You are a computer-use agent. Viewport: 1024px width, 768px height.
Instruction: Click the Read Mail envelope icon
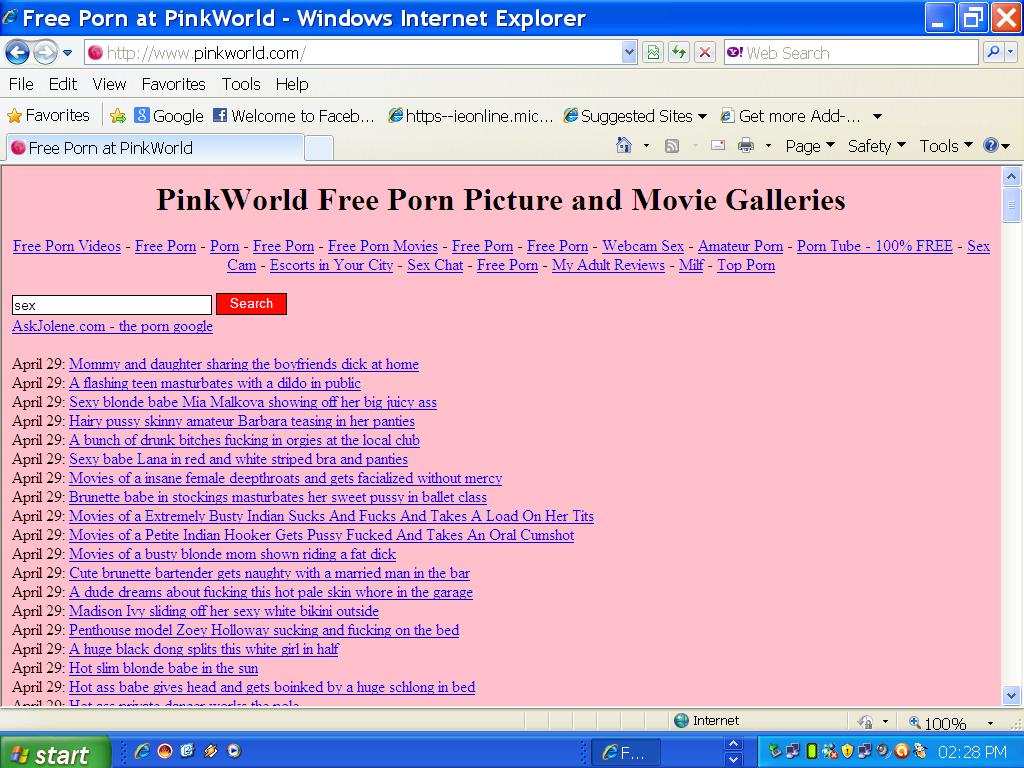coord(718,146)
